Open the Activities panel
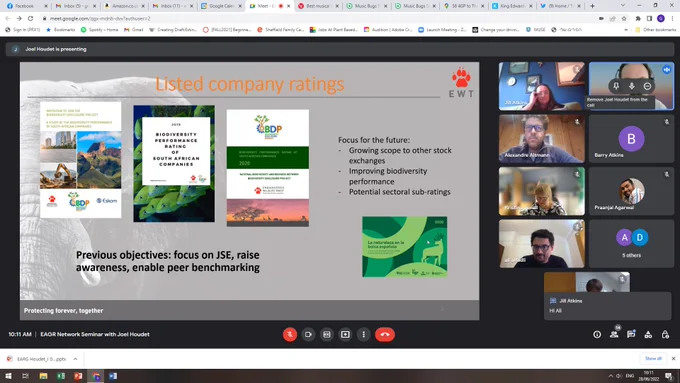 [x=648, y=334]
